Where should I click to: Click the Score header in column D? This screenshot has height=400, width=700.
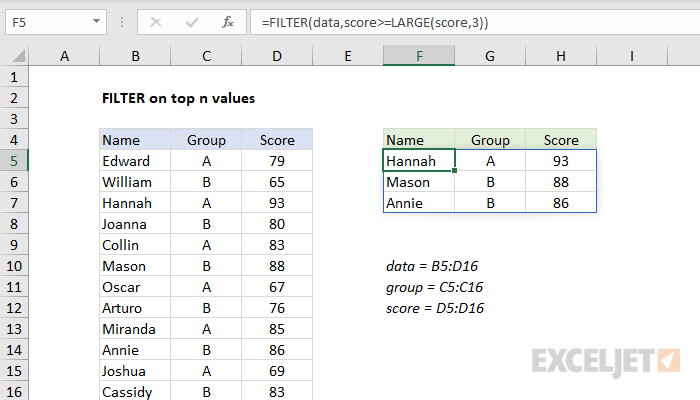(x=277, y=140)
